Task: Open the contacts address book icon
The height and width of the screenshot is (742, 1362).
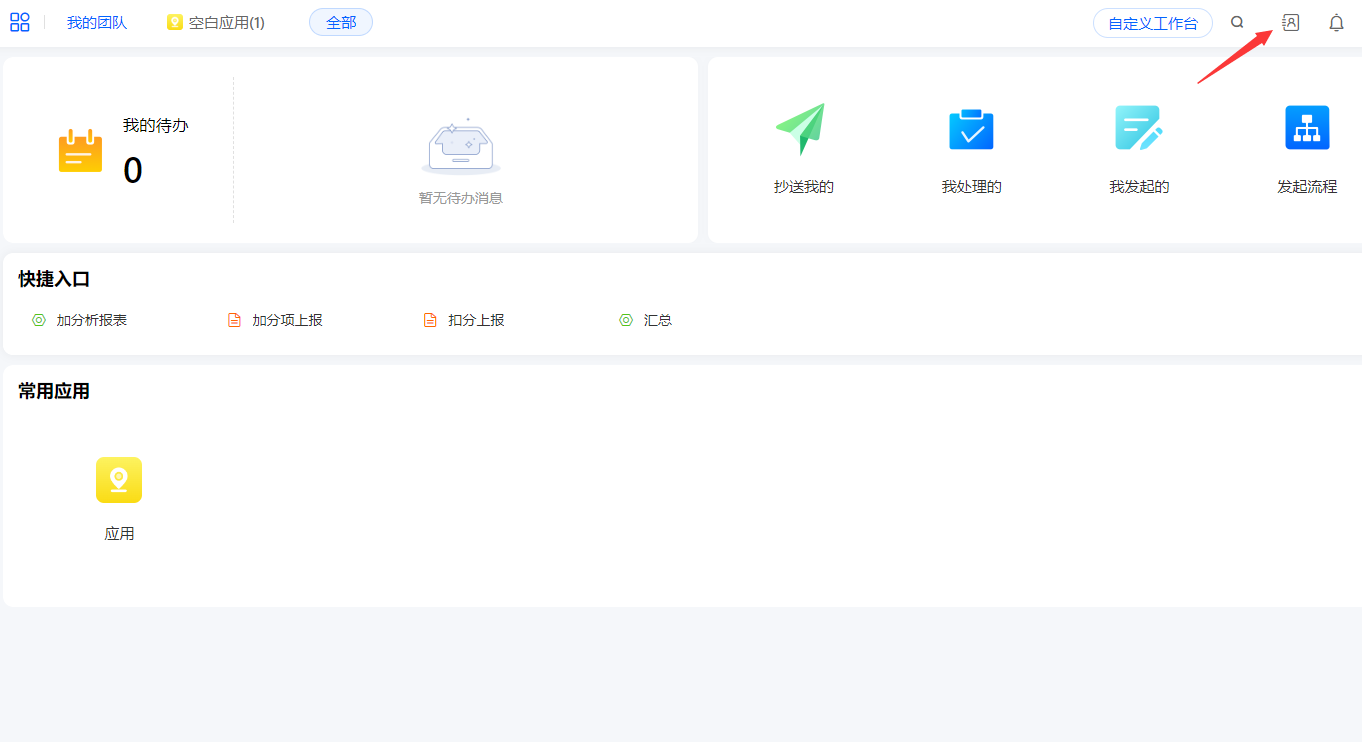Action: [x=1290, y=22]
